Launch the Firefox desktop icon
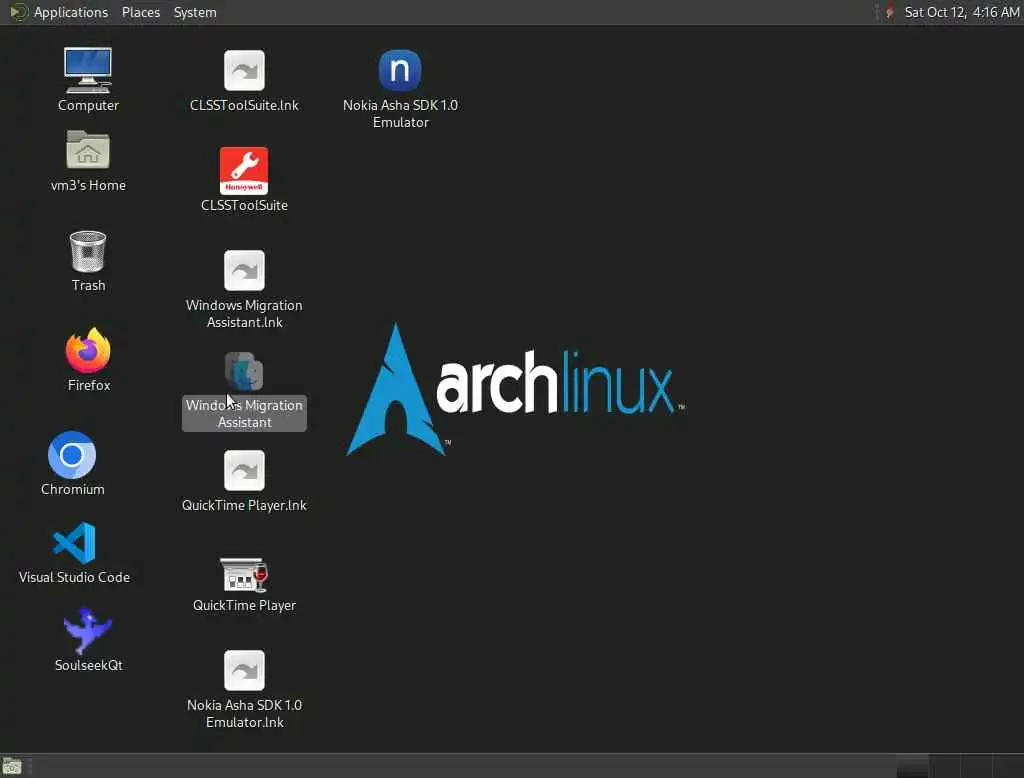Screen dimensions: 1024x778 (88, 350)
